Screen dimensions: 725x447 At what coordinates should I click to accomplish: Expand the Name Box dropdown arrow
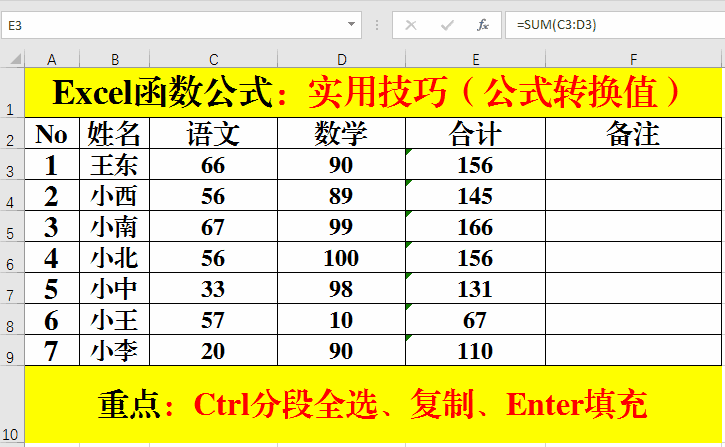351,24
